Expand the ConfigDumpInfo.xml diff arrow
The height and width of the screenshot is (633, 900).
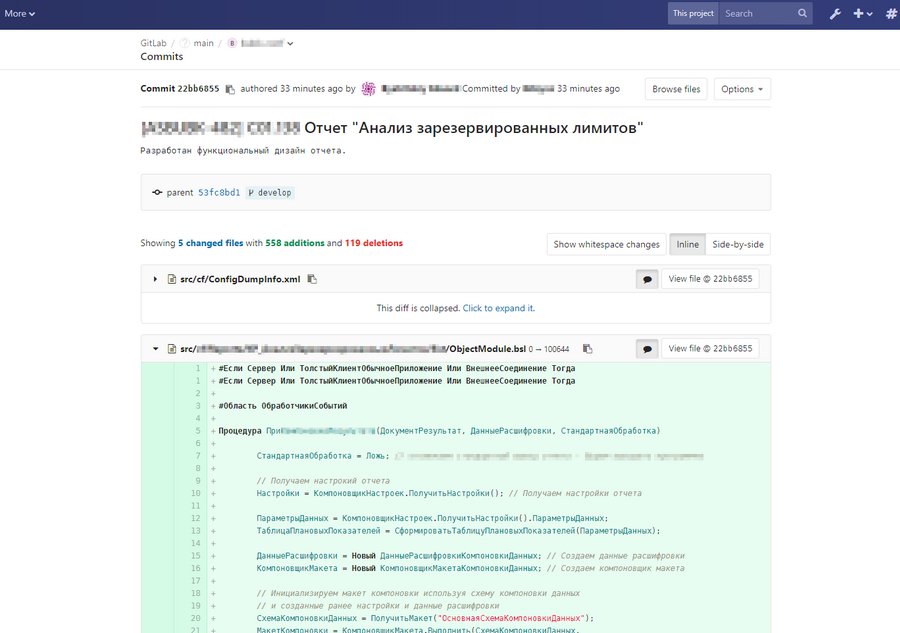click(155, 278)
